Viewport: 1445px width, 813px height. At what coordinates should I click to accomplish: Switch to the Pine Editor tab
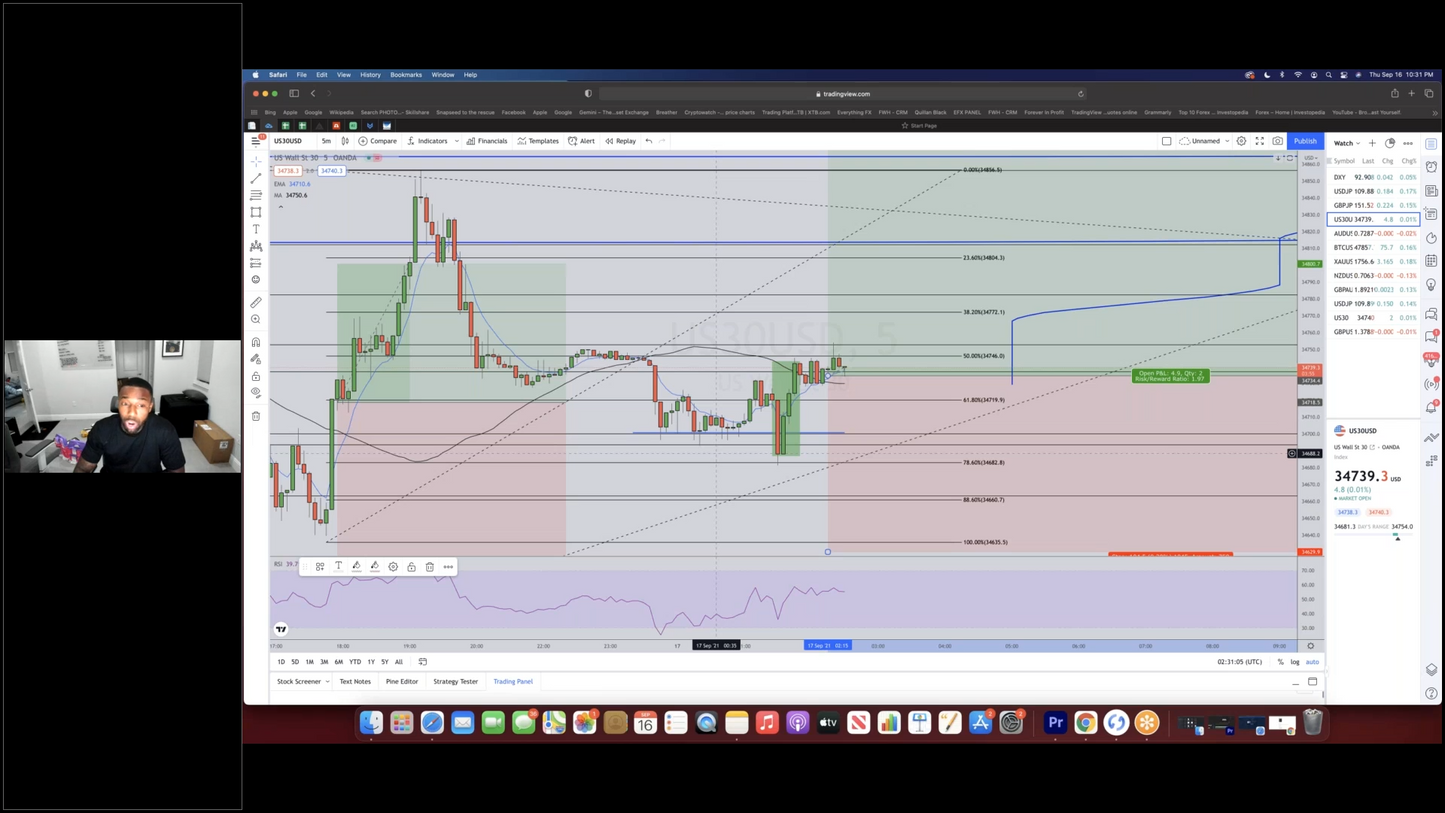coord(401,681)
